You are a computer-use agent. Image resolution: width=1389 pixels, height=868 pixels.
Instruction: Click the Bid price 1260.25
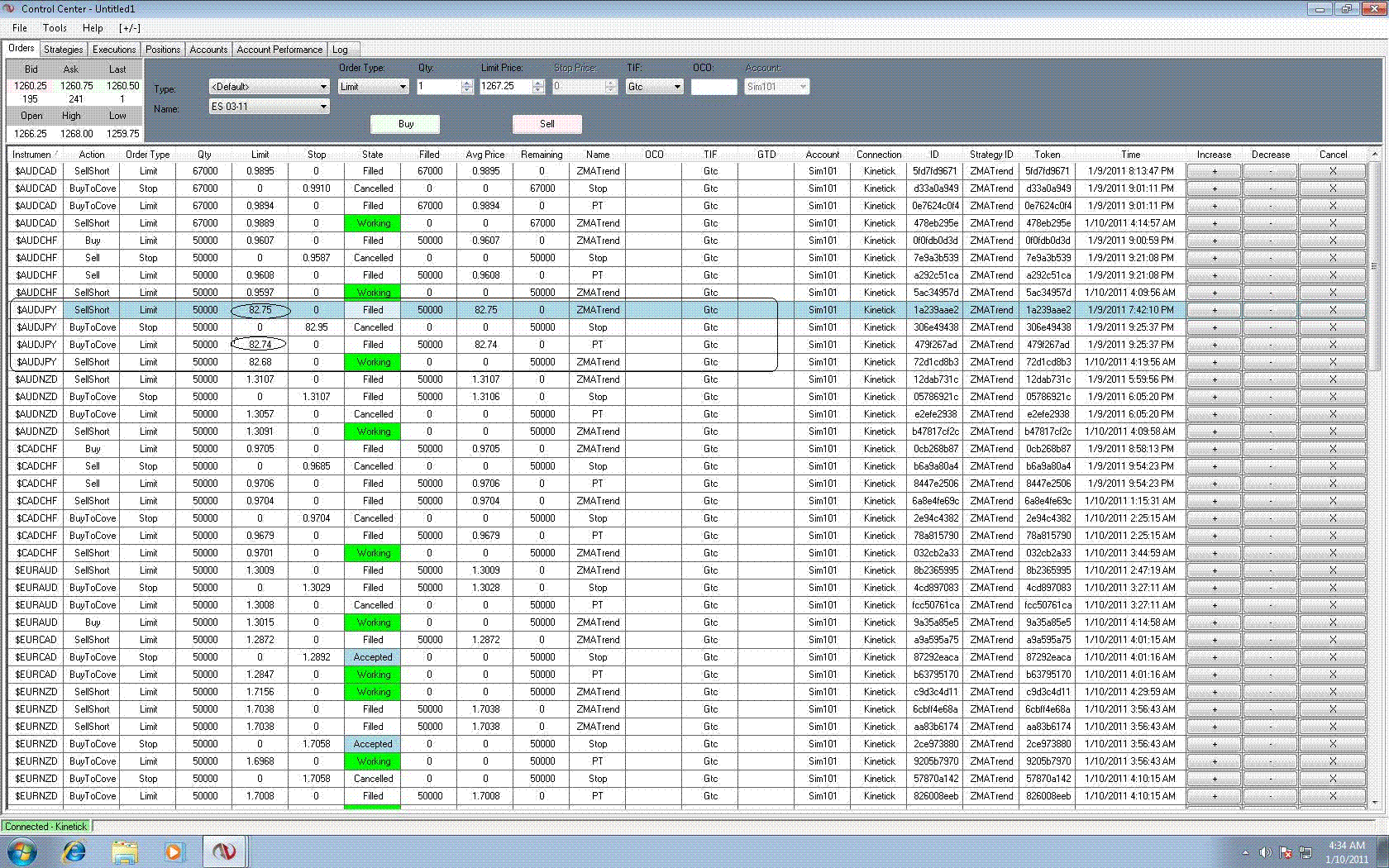click(x=31, y=86)
